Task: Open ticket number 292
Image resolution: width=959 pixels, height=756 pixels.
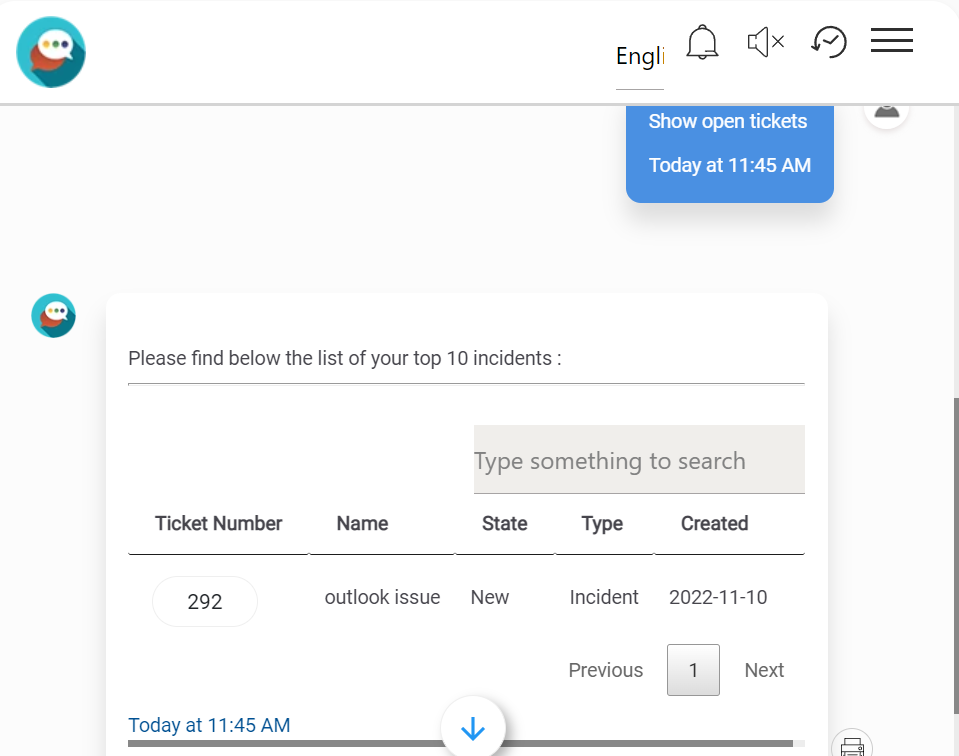Action: point(205,602)
